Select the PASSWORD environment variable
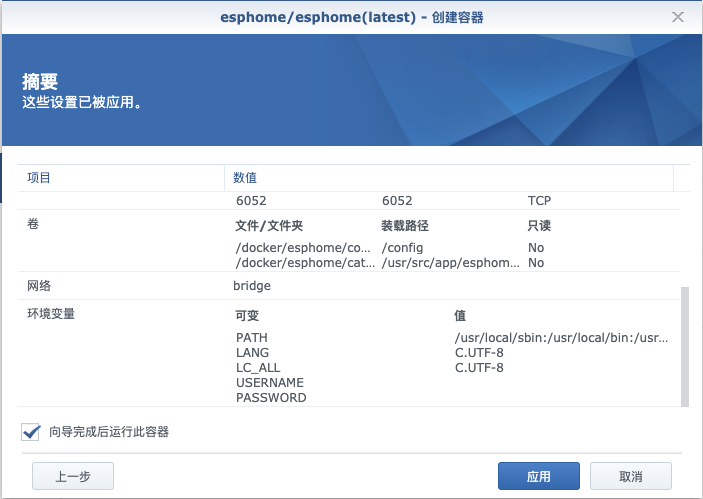The height and width of the screenshot is (499, 703). 271,398
